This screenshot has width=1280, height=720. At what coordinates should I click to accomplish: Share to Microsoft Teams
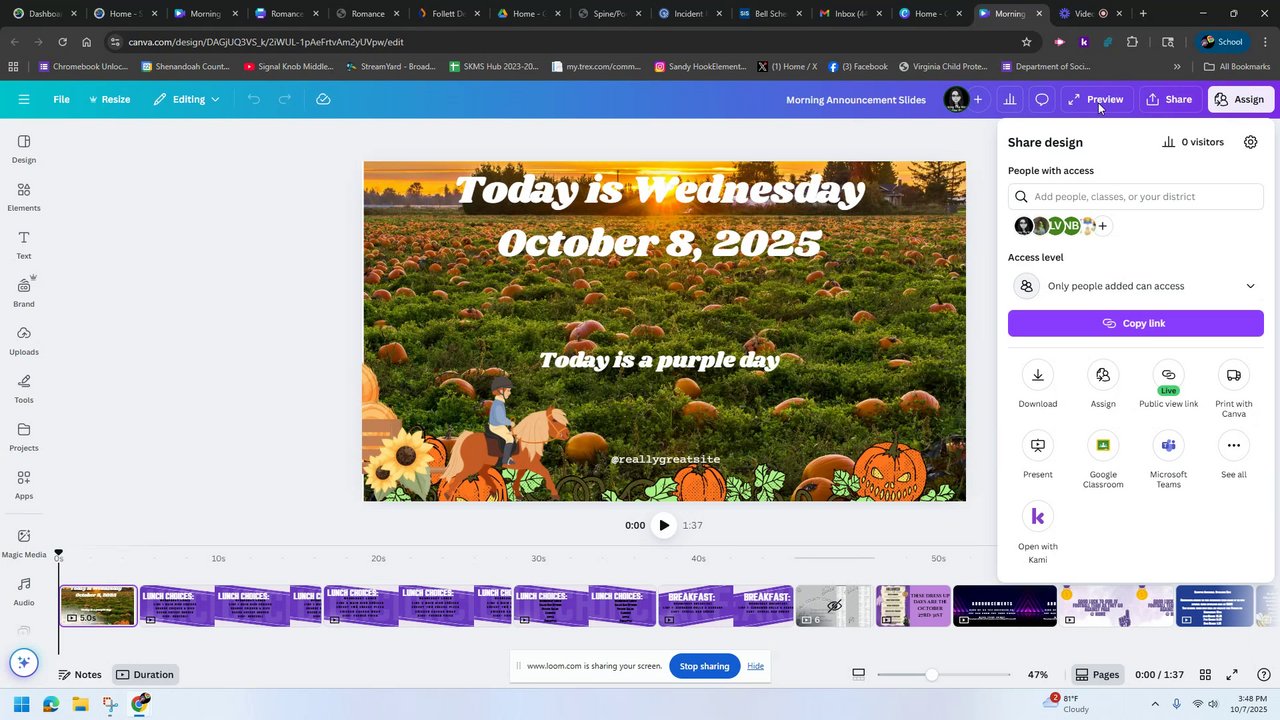point(1168,460)
